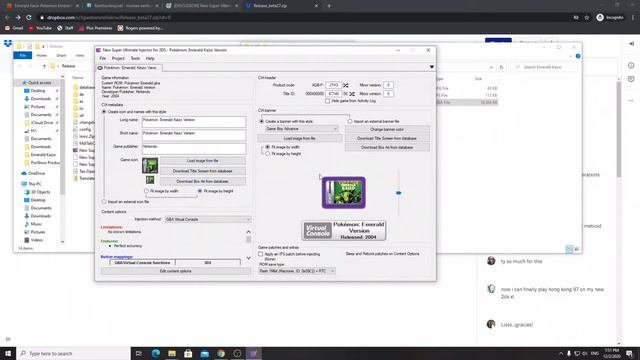Click the browser reload icon
This screenshot has width=640, height=360.
29,18
